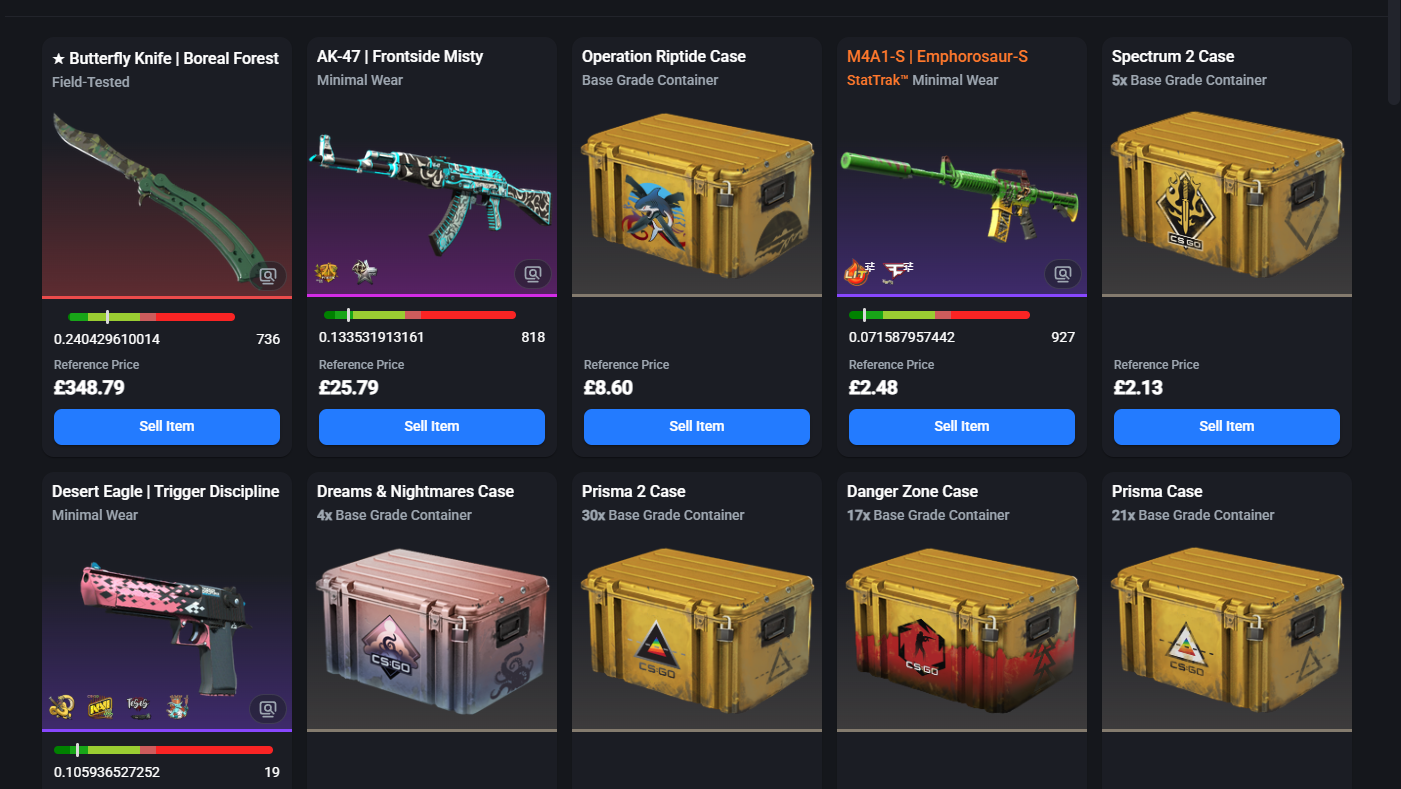Click the NaVi sticker on Desert Eagle
The height and width of the screenshot is (789, 1401).
click(x=99, y=707)
